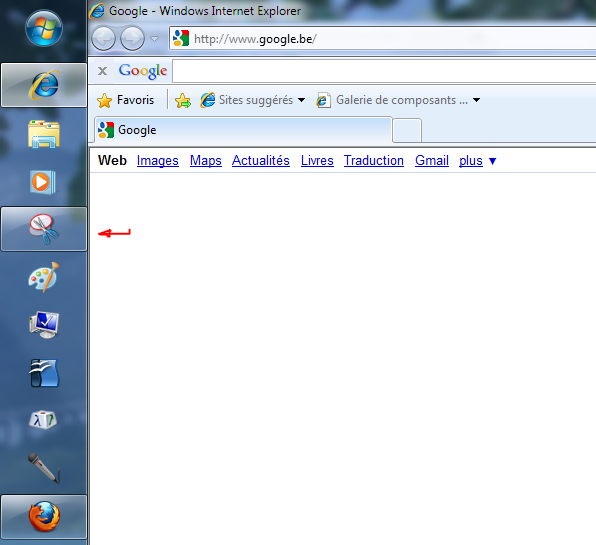Open the Actualités link
Screen dimensions: 596x545
point(261,160)
